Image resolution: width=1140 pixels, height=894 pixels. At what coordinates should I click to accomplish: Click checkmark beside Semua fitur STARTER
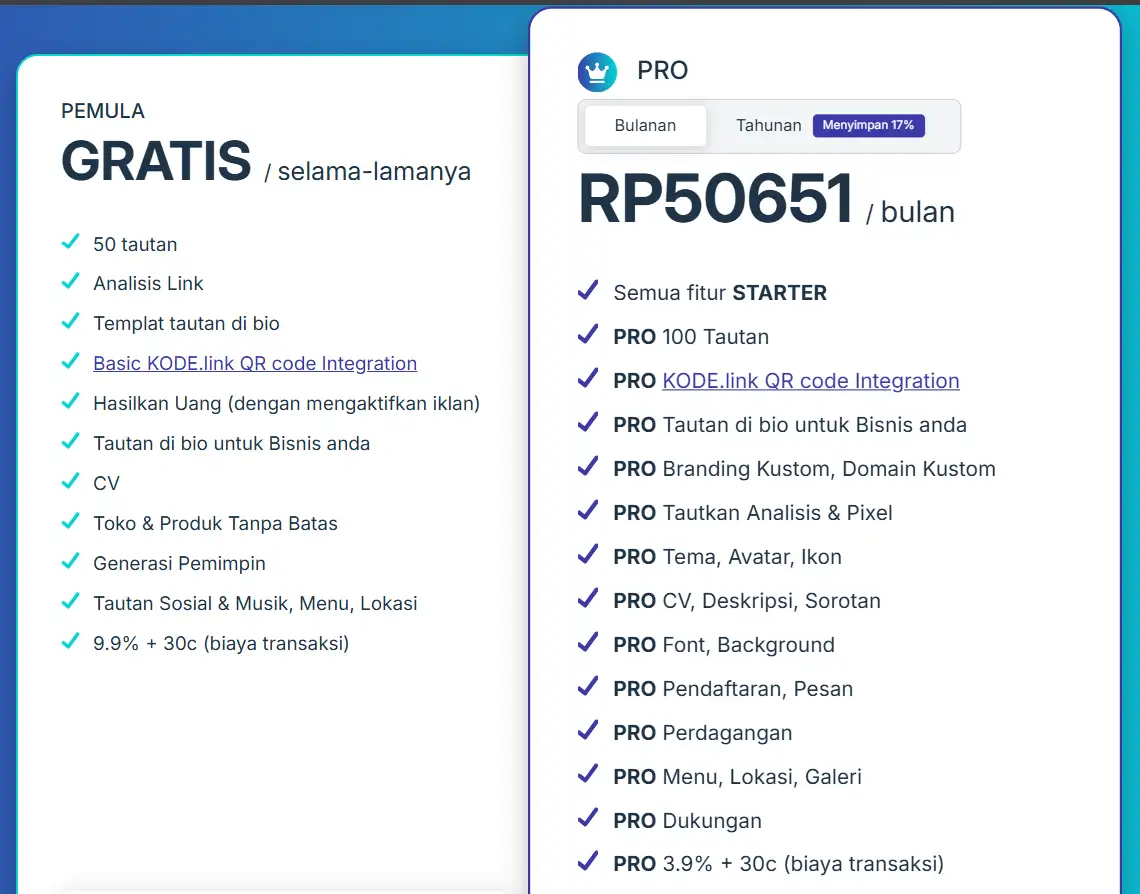(588, 292)
